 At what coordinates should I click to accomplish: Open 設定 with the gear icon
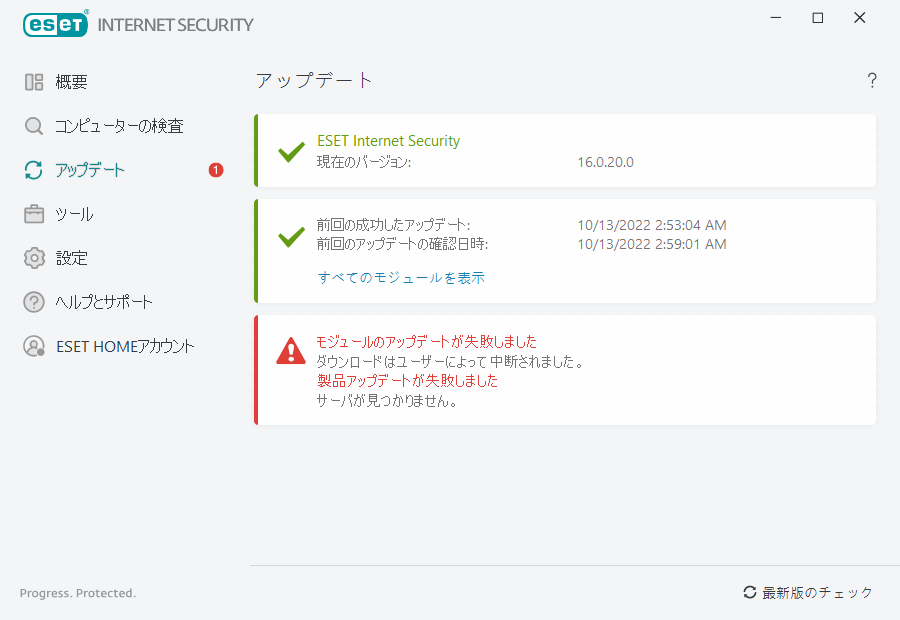coord(33,258)
